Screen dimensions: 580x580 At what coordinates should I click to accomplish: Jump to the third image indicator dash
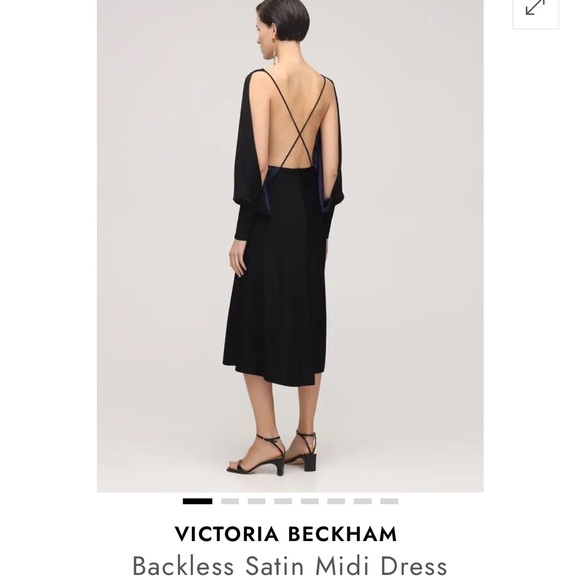click(x=256, y=501)
